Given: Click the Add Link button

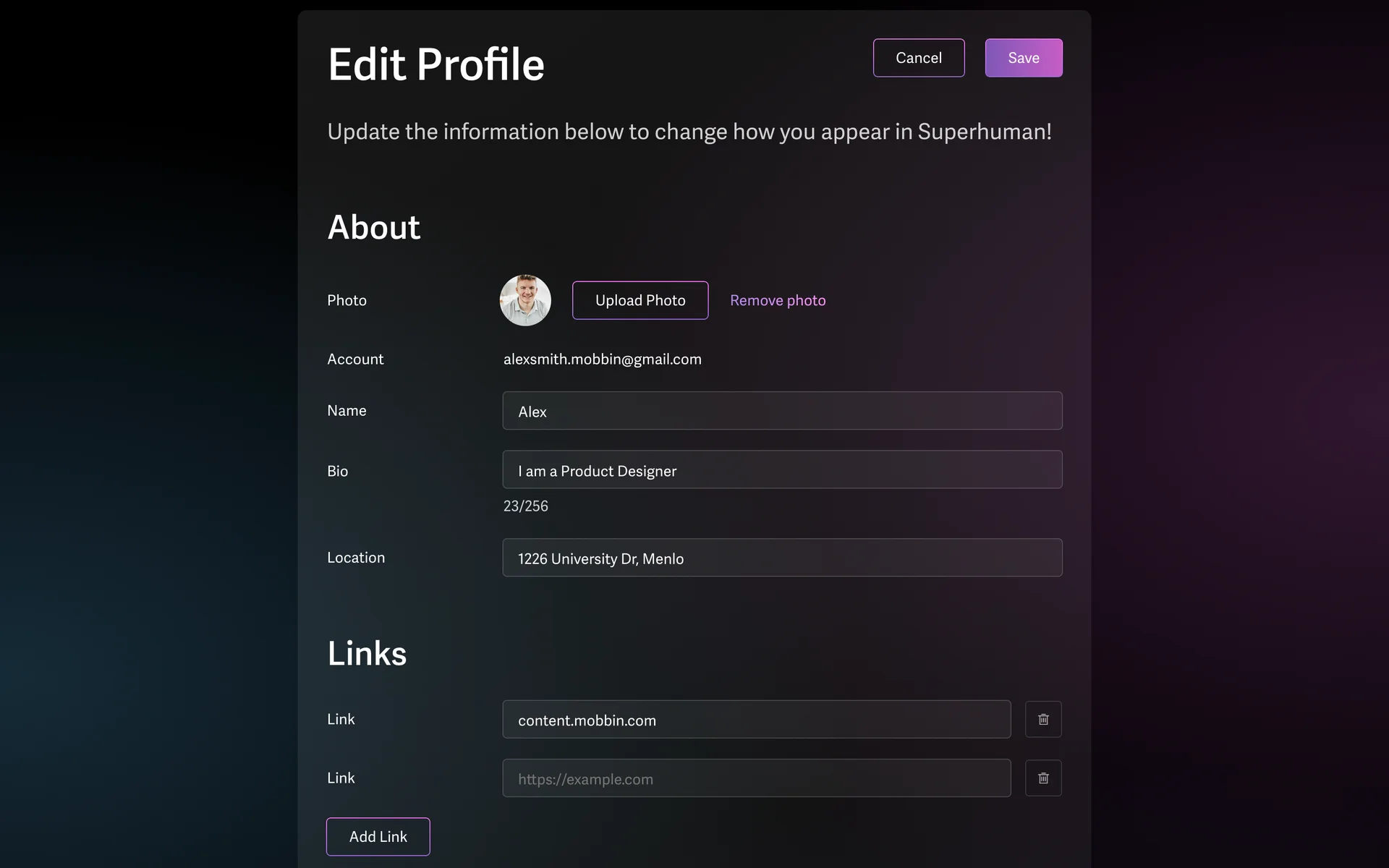Looking at the screenshot, I should 378,836.
